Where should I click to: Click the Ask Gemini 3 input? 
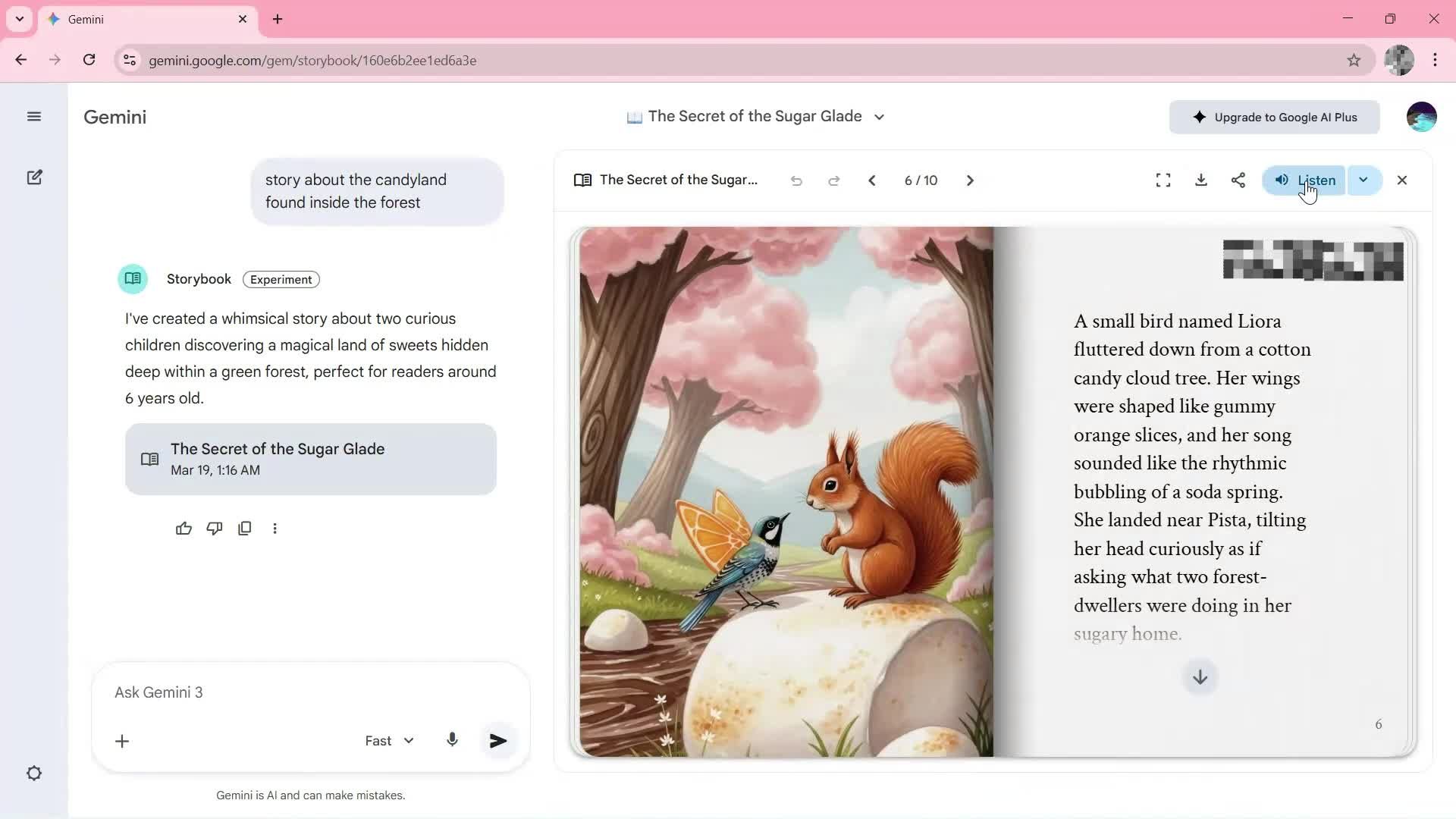point(303,692)
